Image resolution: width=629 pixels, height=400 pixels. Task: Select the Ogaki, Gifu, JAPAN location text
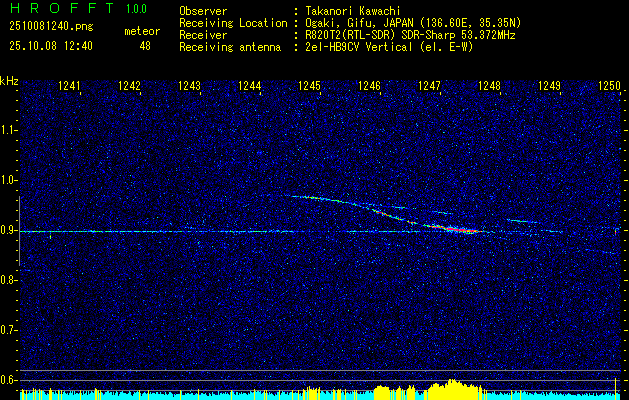click(x=413, y=23)
